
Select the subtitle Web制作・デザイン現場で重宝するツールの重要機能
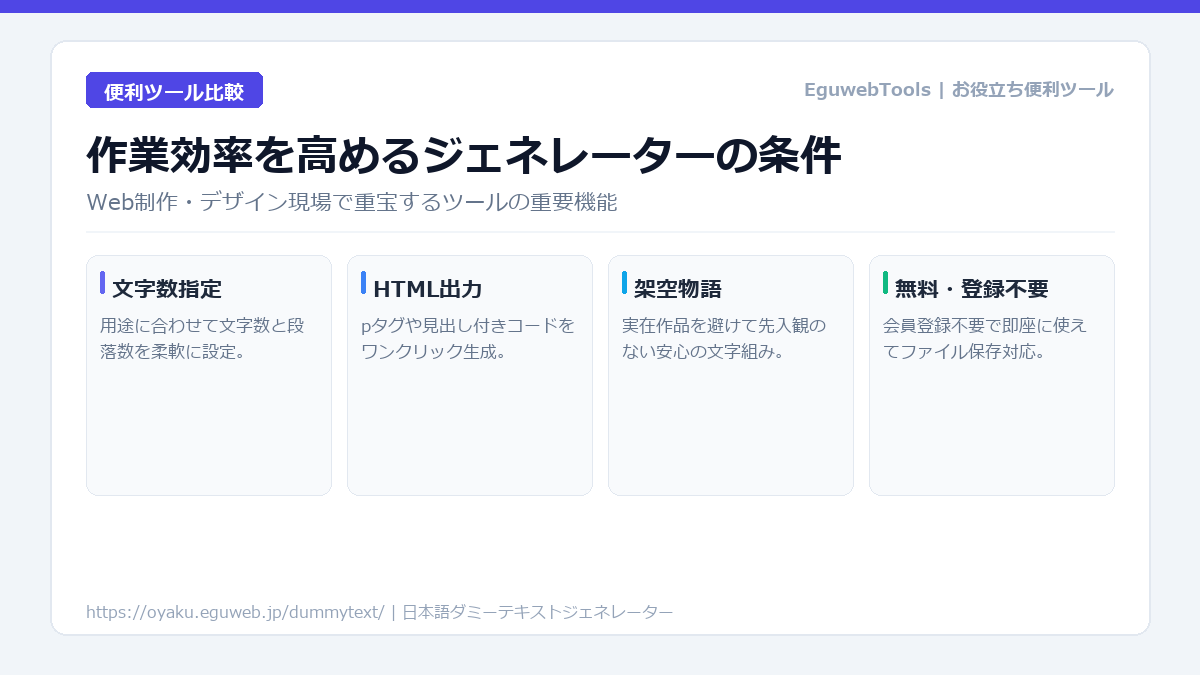(352, 202)
